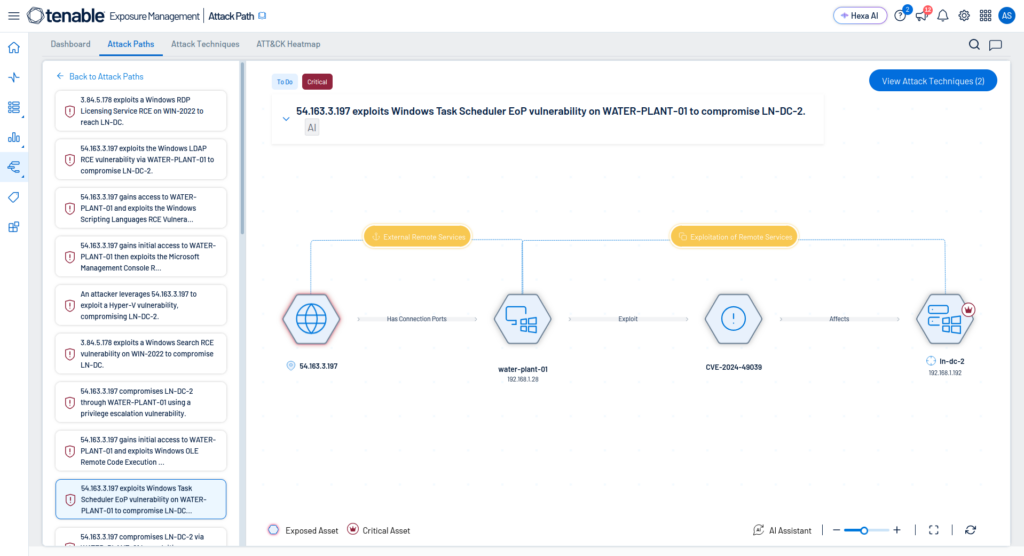The image size is (1024, 556).
Task: Click the Exposure Management product name
Action: coord(154,16)
